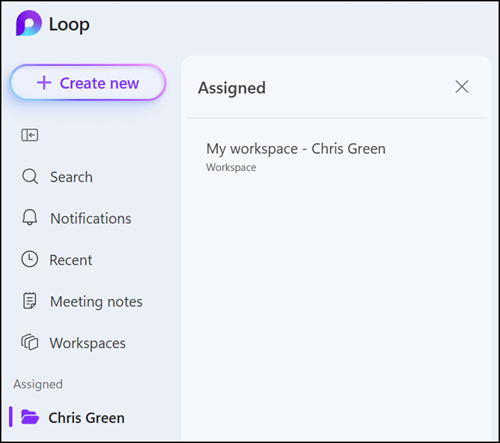Open My workspace - Chris Green

(x=296, y=149)
